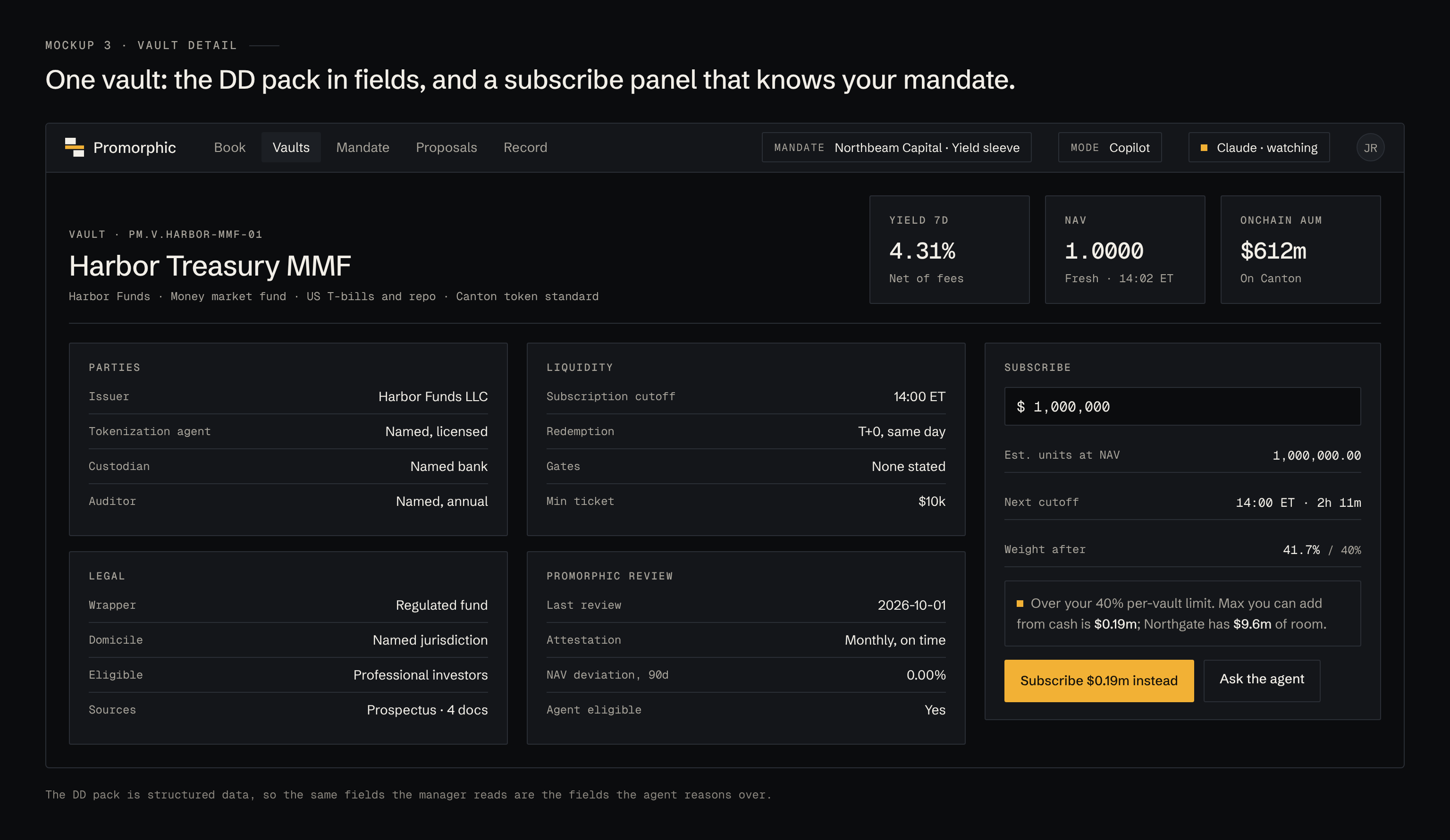Click the Promorphic logo icon
This screenshot has height=840, width=1450.
(x=74, y=147)
